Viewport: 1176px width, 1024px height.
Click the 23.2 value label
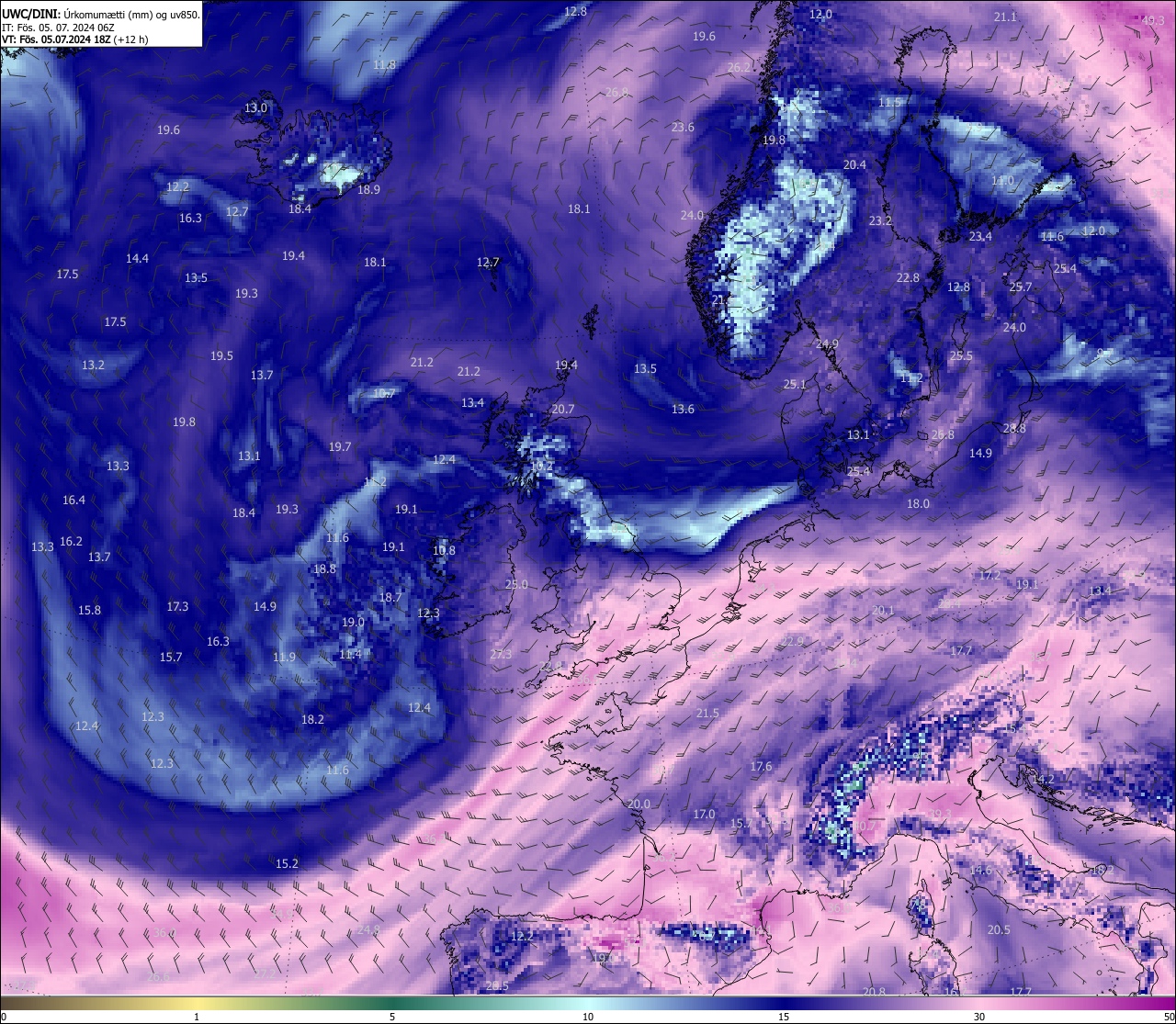pos(880,221)
